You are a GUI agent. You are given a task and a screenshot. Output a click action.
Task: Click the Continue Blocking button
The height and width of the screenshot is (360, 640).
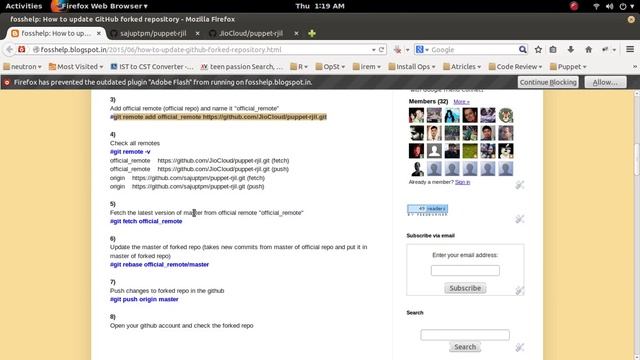click(548, 82)
